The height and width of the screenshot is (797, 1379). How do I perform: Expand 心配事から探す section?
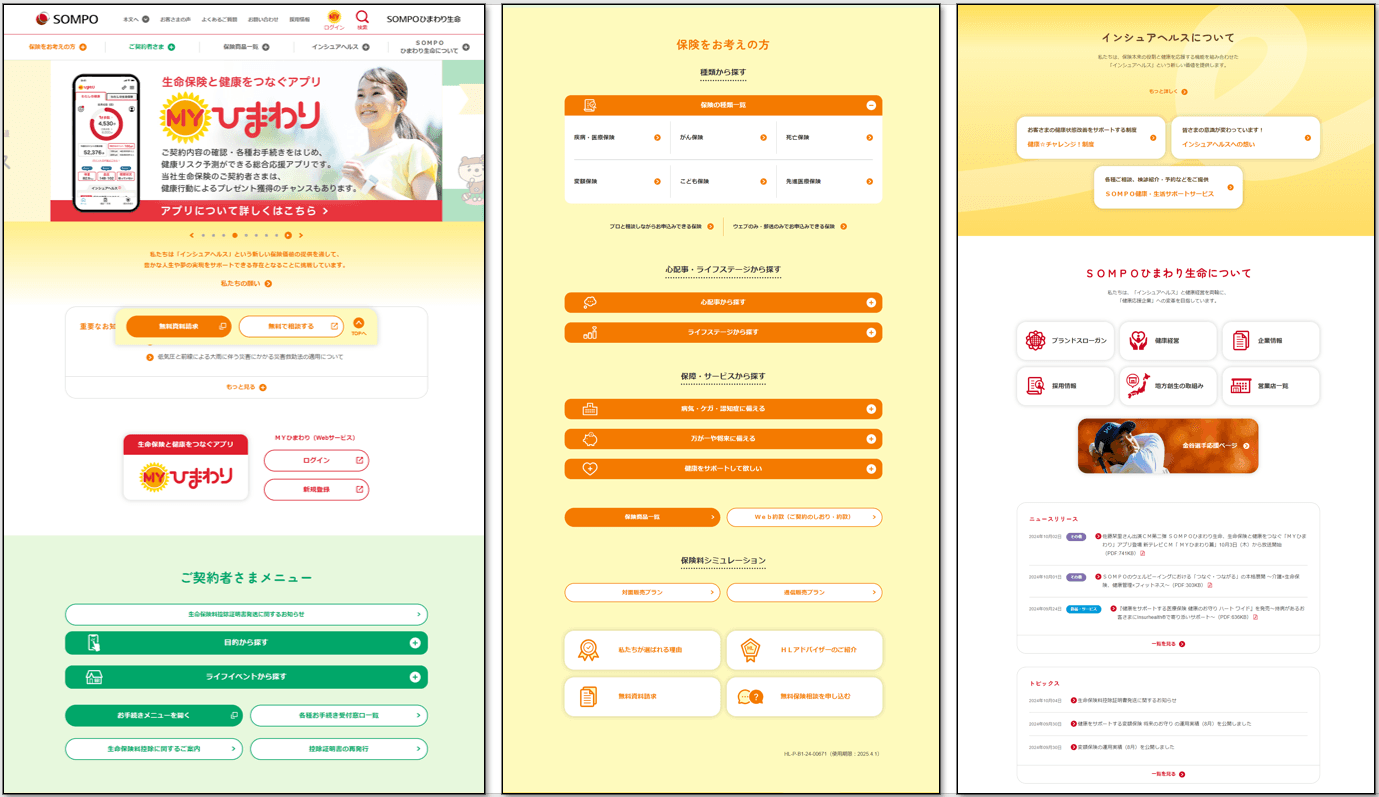point(723,302)
